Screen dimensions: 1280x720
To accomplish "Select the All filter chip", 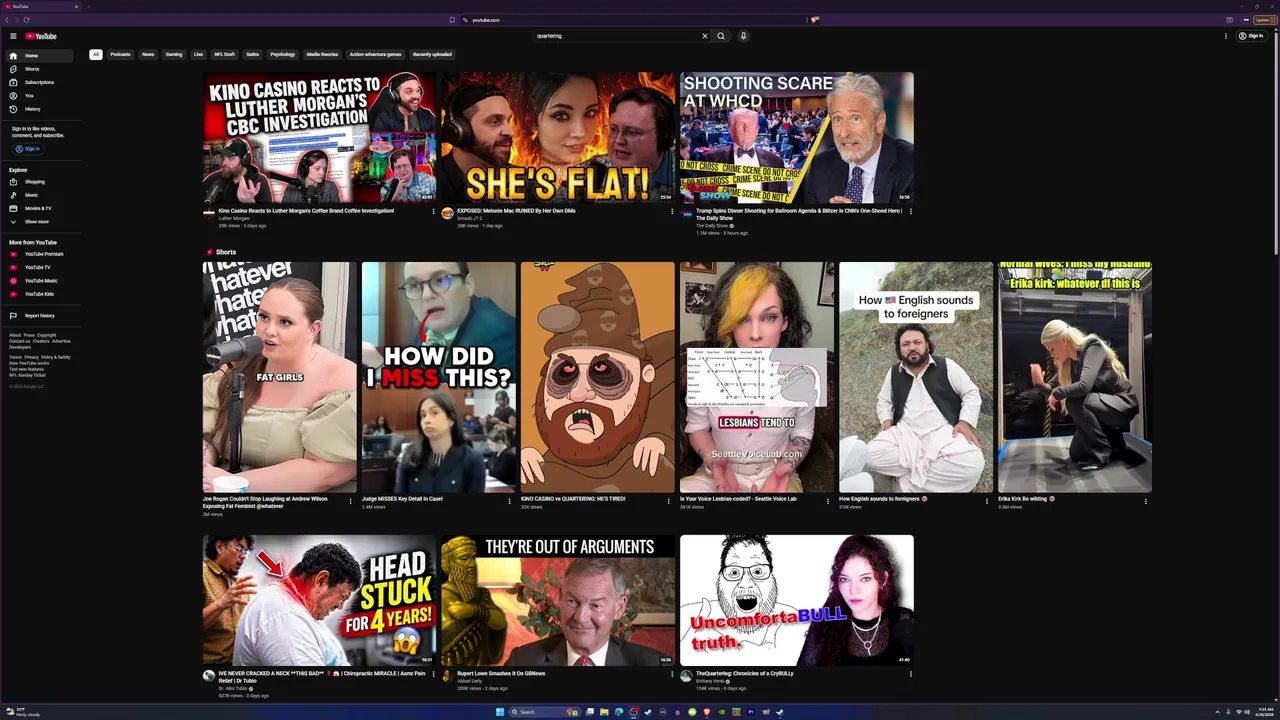I will (96, 54).
